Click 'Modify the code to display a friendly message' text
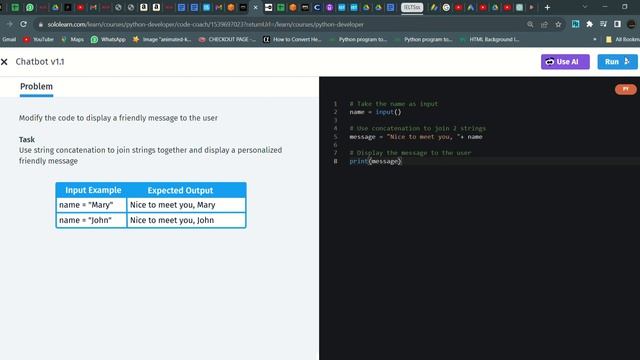 click(x=118, y=118)
